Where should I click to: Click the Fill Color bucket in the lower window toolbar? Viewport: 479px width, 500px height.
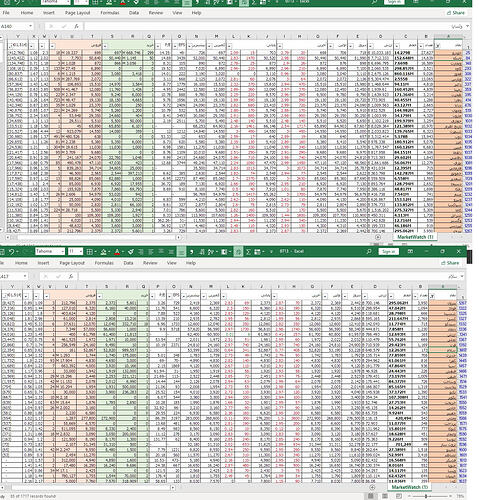coord(103,252)
